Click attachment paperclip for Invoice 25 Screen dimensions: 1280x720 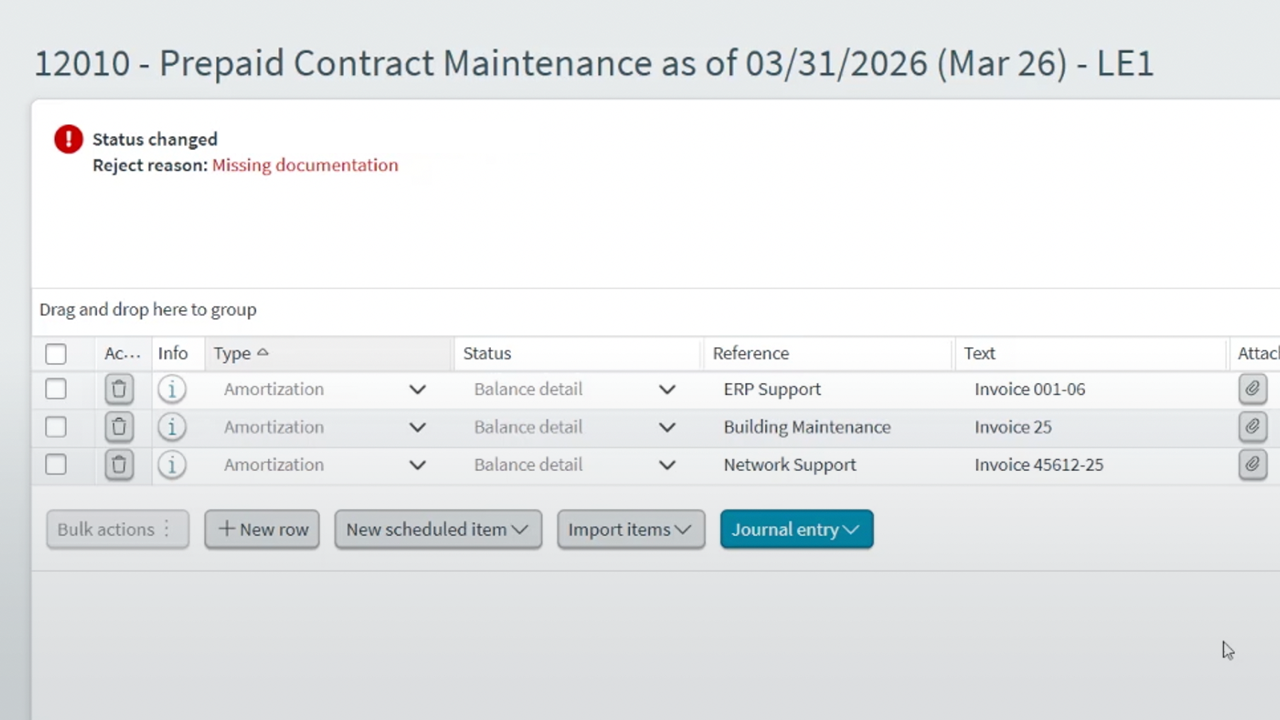[1252, 427]
